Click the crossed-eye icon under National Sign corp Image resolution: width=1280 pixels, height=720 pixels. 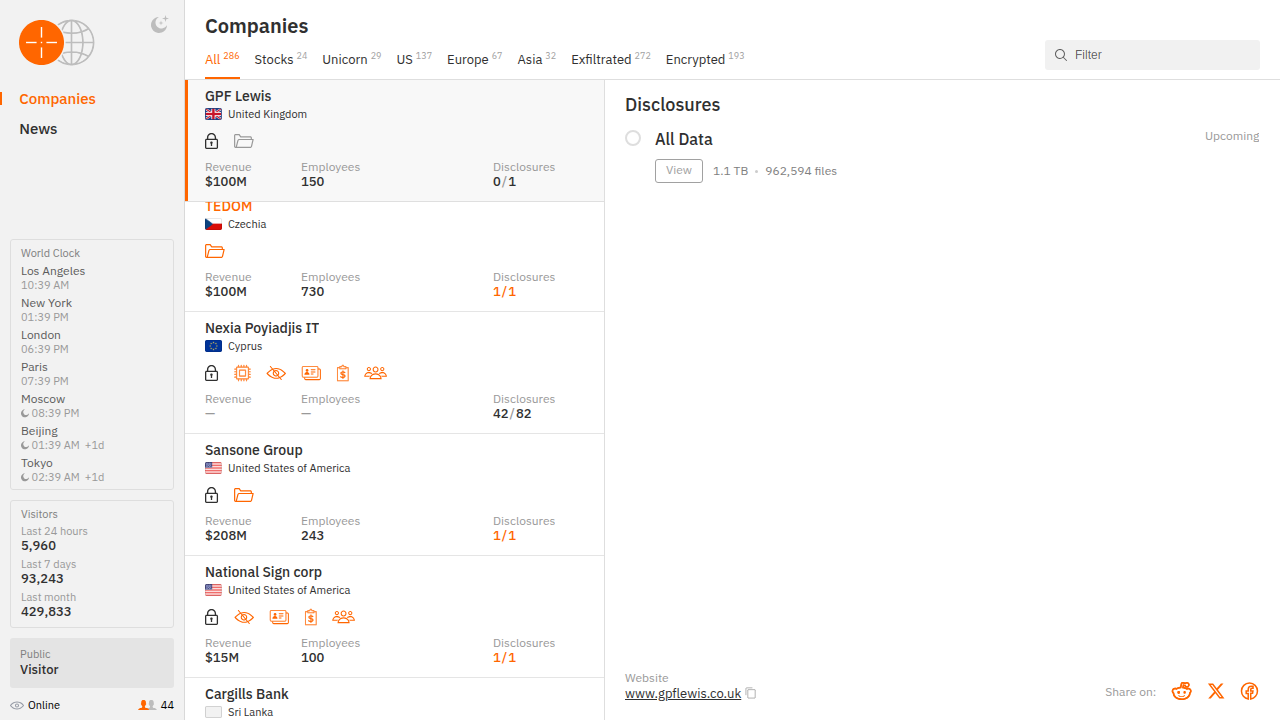[x=244, y=617]
